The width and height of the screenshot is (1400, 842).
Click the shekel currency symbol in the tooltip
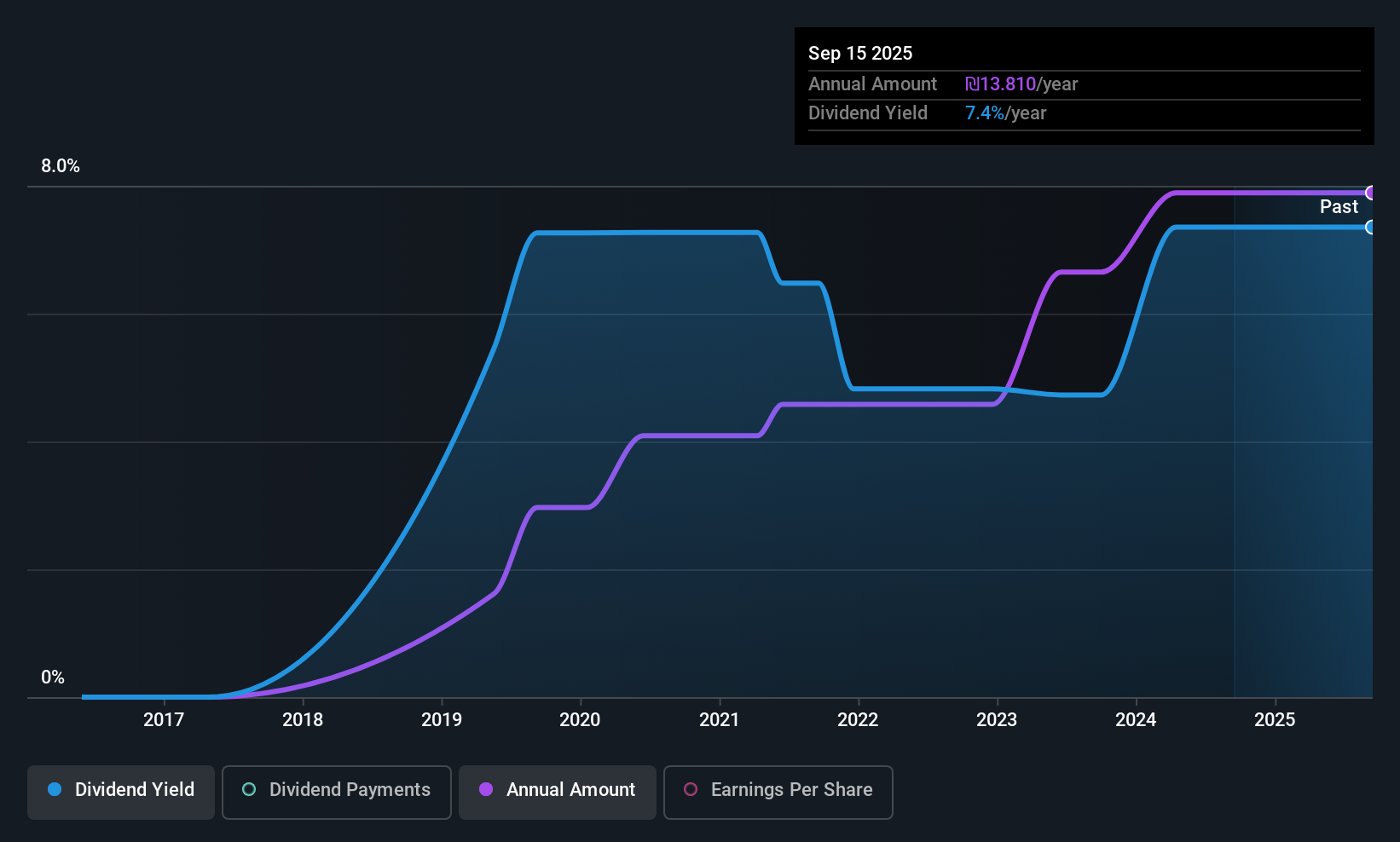[973, 84]
